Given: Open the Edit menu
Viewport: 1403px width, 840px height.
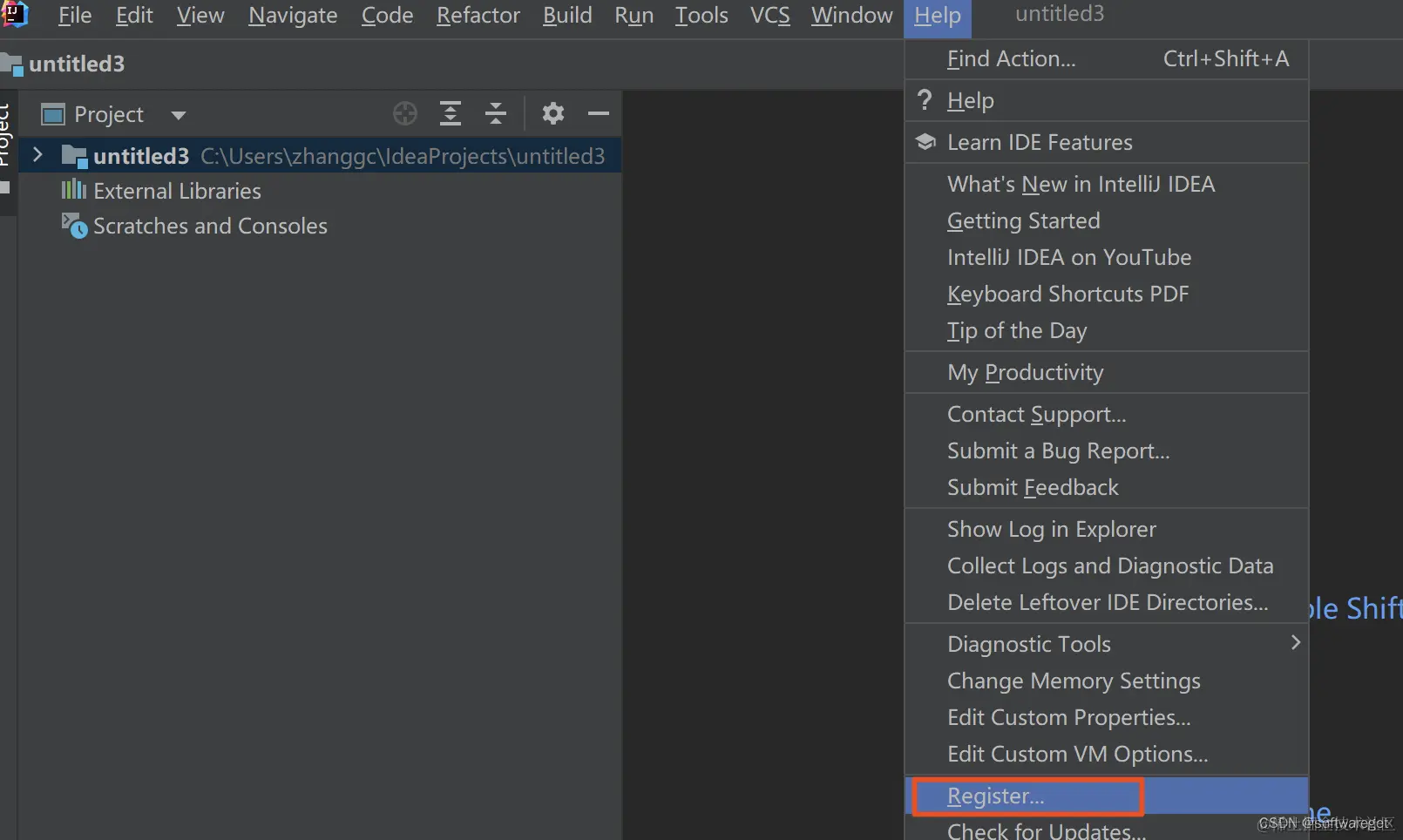Looking at the screenshot, I should pyautogui.click(x=134, y=16).
